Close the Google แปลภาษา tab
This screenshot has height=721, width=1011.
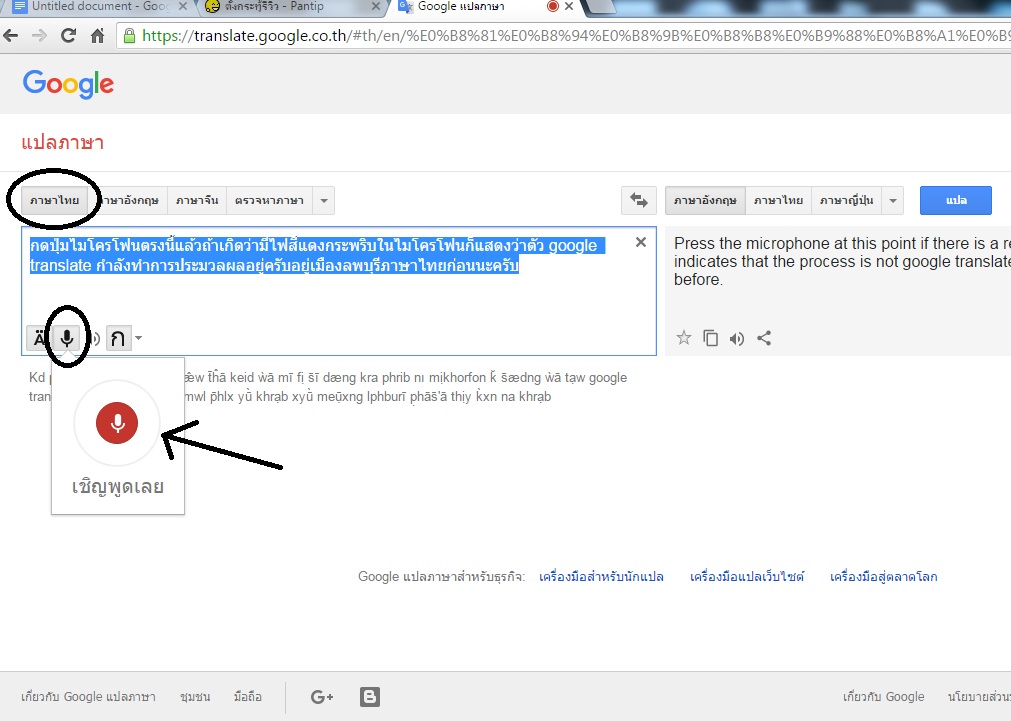pyautogui.click(x=569, y=6)
